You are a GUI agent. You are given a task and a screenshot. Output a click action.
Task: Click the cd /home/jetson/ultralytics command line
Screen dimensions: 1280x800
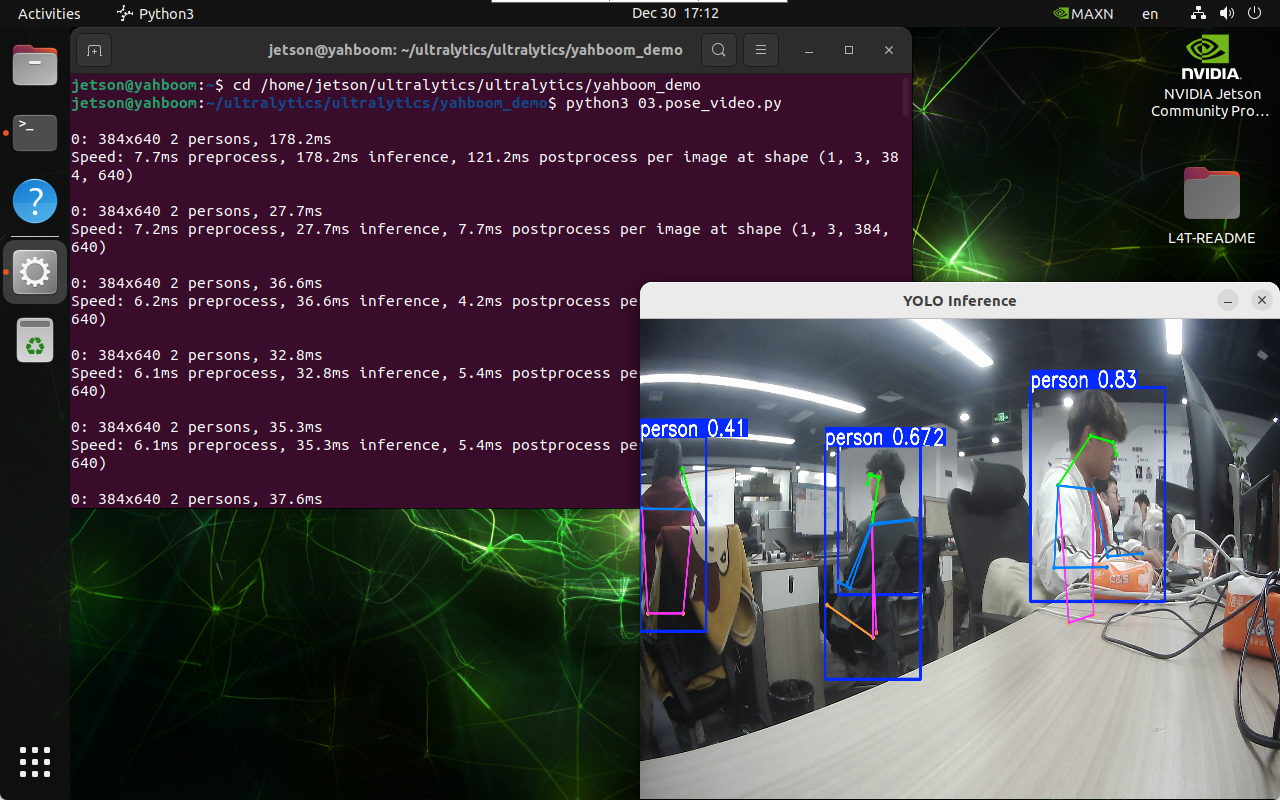pyautogui.click(x=467, y=85)
